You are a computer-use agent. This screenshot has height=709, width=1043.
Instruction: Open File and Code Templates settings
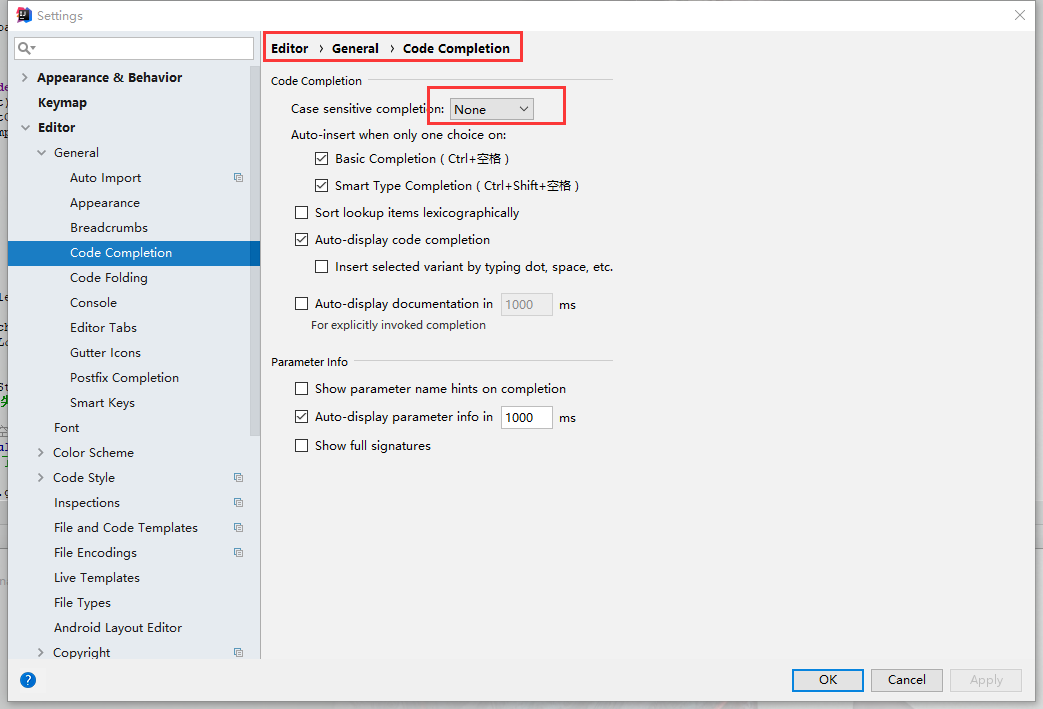click(x=126, y=527)
